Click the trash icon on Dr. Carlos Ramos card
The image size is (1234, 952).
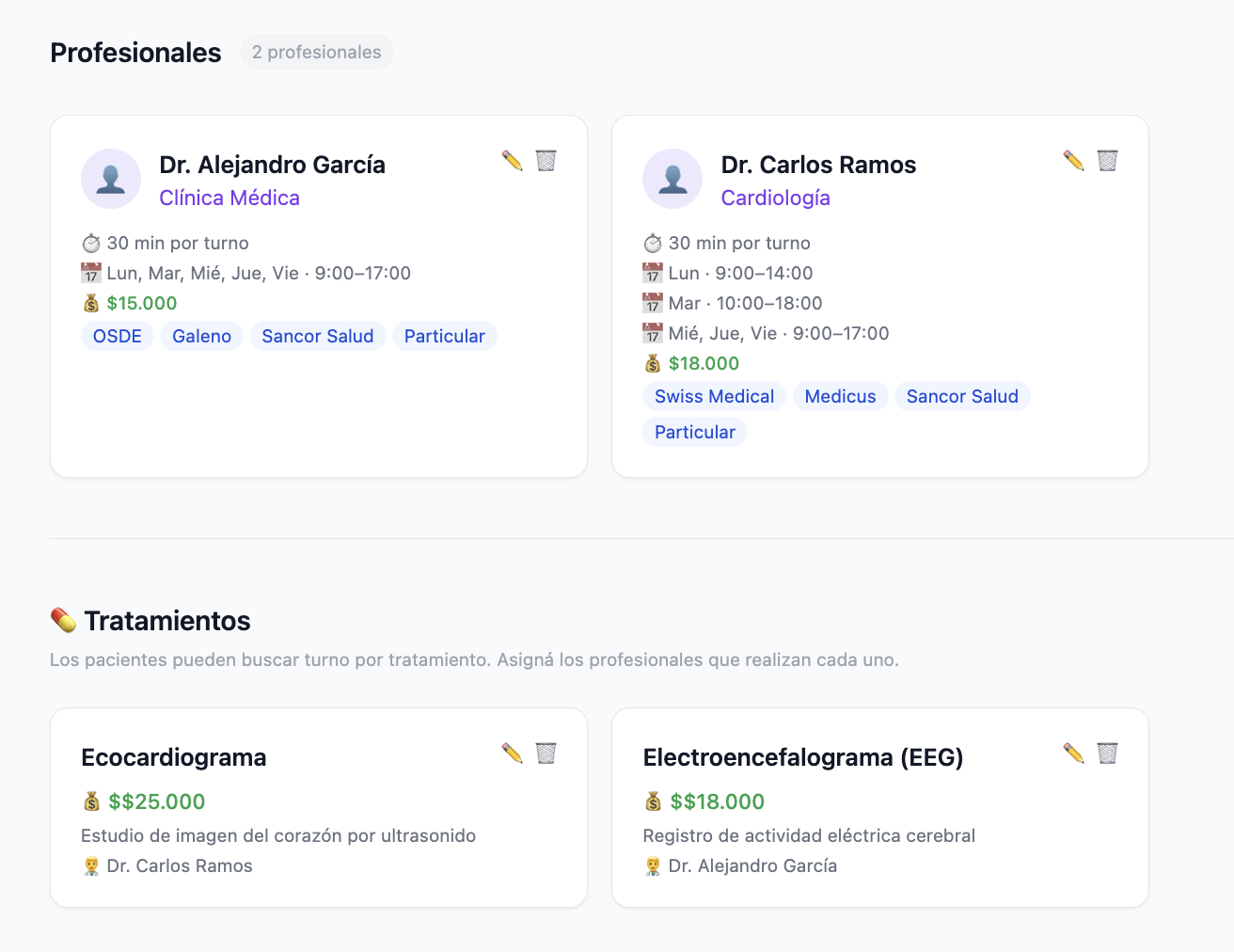point(1107,160)
